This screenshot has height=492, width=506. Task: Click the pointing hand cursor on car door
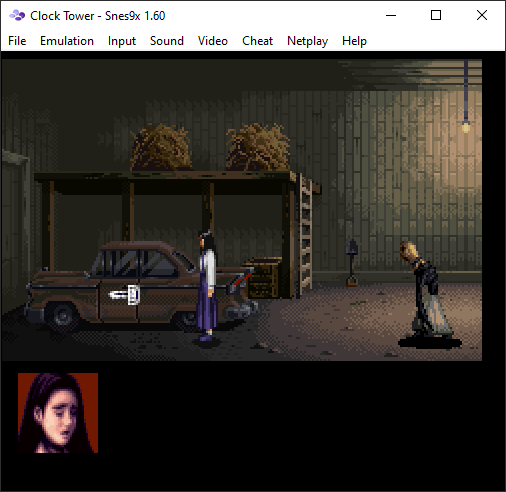pyautogui.click(x=124, y=295)
